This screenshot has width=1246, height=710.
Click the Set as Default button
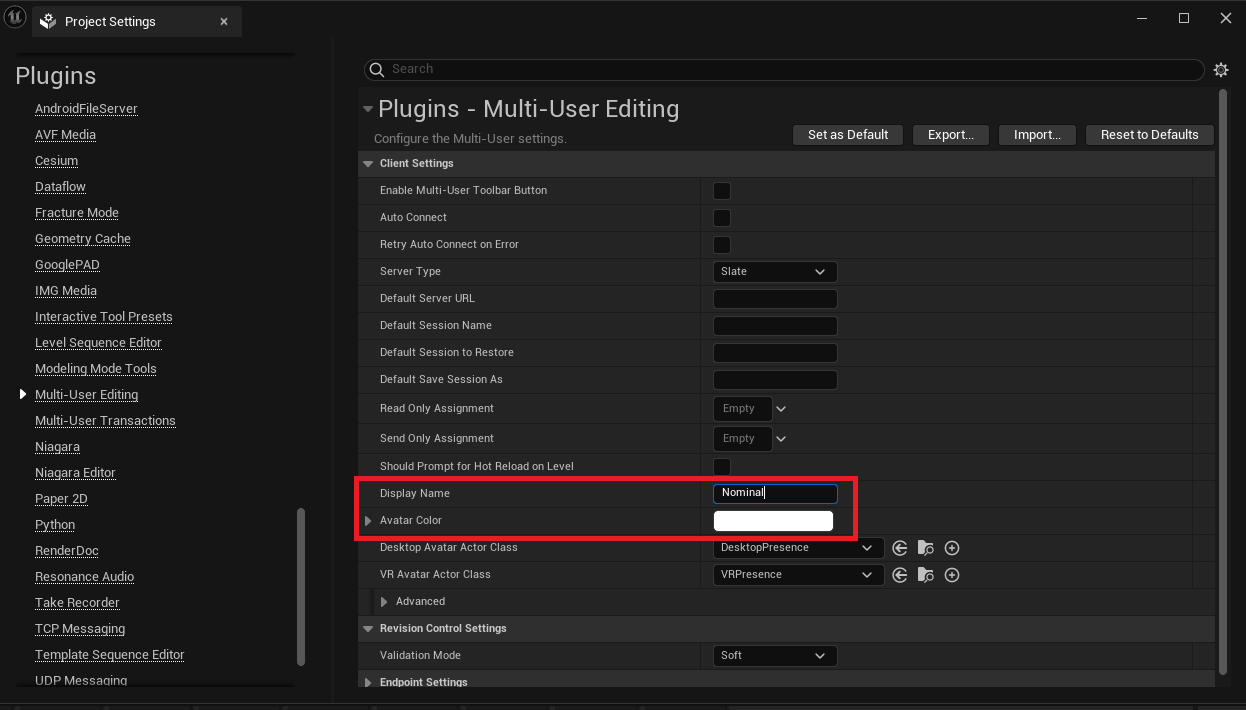coord(847,134)
